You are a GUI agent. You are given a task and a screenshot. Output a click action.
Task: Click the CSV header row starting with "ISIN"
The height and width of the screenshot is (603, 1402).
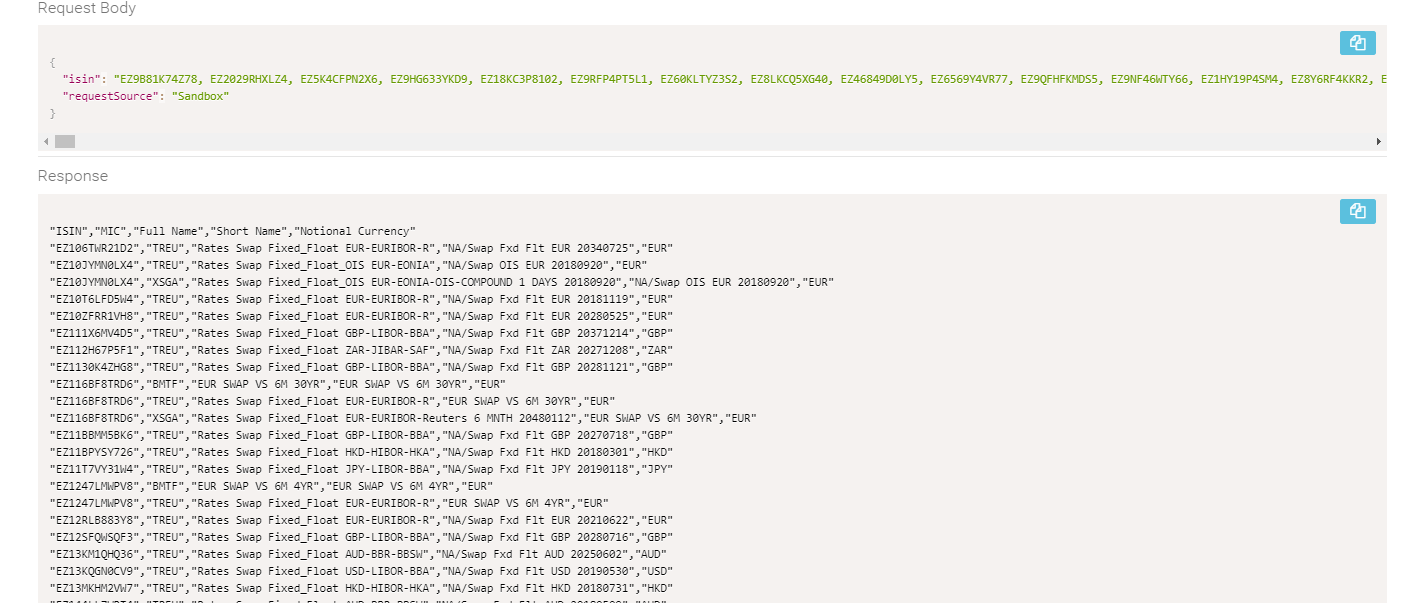coord(232,231)
